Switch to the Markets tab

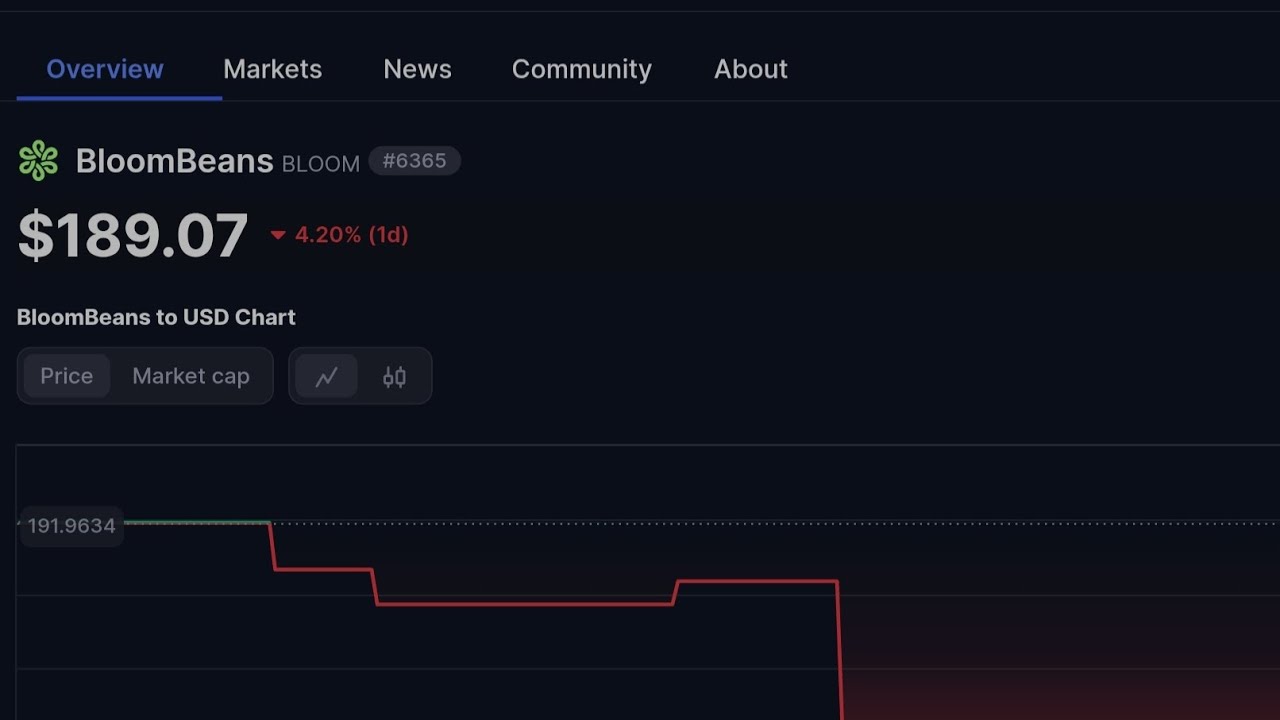point(272,69)
